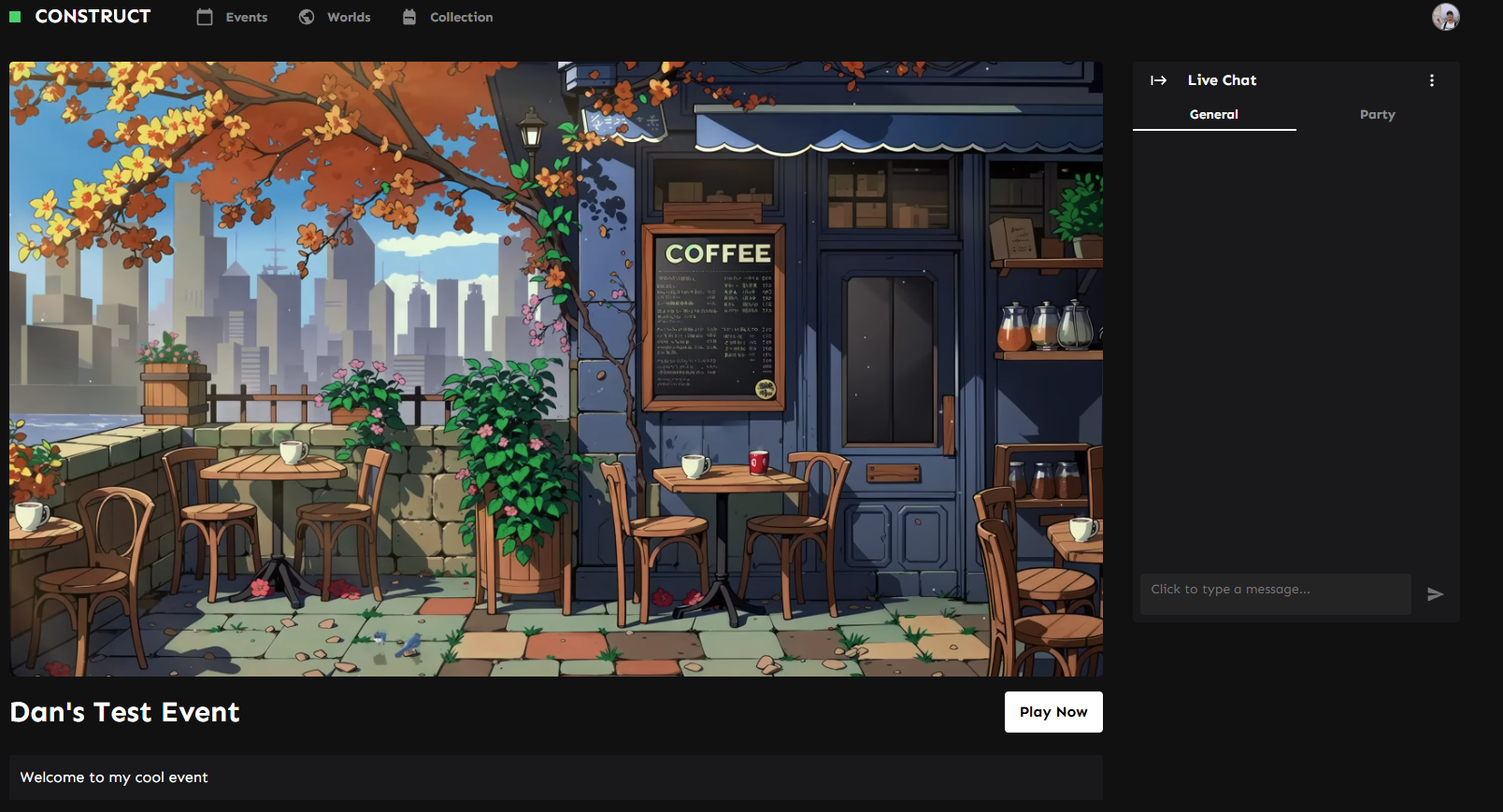Viewport: 1503px width, 812px height.
Task: Open the user profile avatar
Action: [1445, 17]
